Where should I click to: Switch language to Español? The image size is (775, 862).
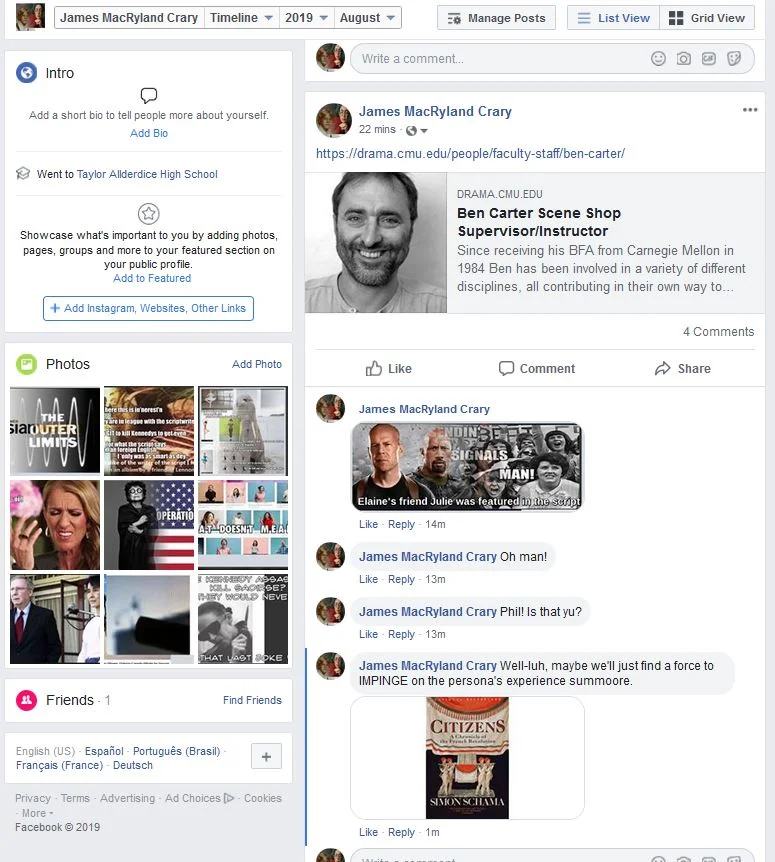[104, 751]
